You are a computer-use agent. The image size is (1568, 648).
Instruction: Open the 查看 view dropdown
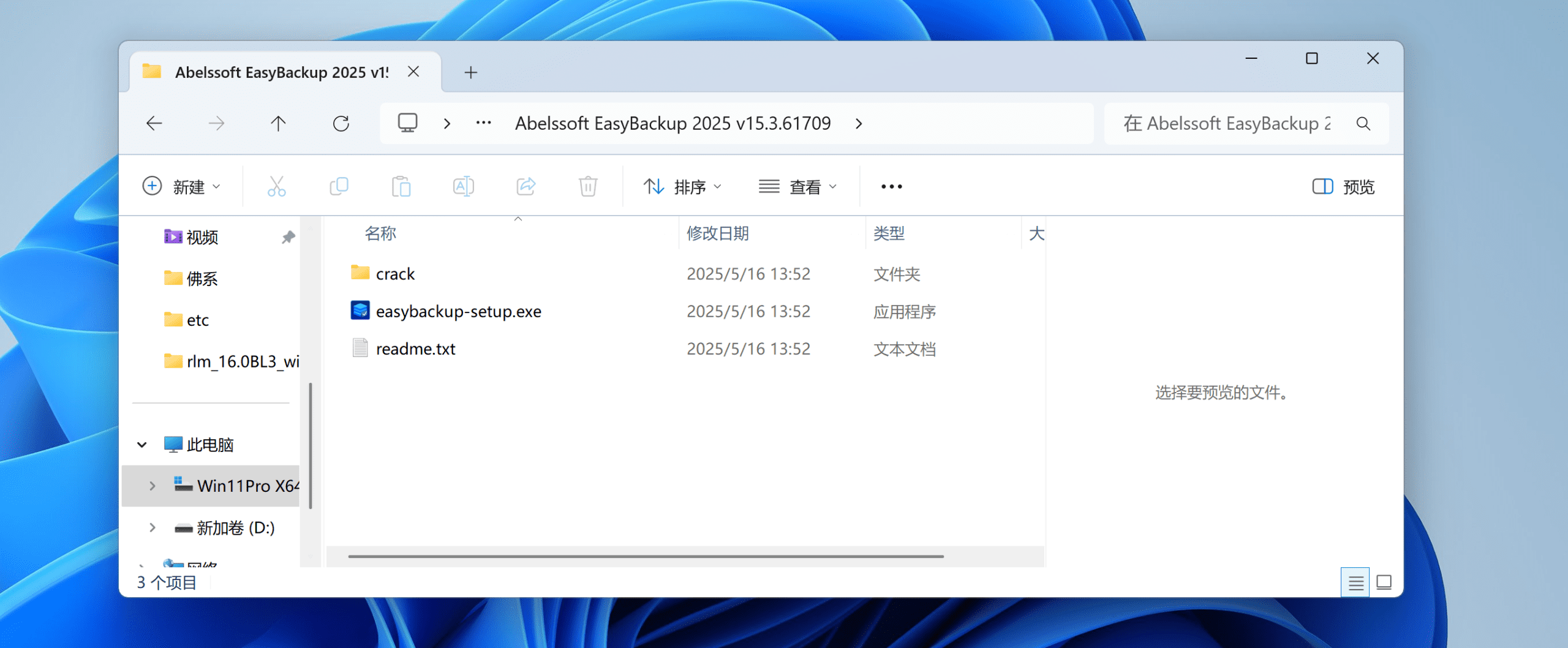797,187
